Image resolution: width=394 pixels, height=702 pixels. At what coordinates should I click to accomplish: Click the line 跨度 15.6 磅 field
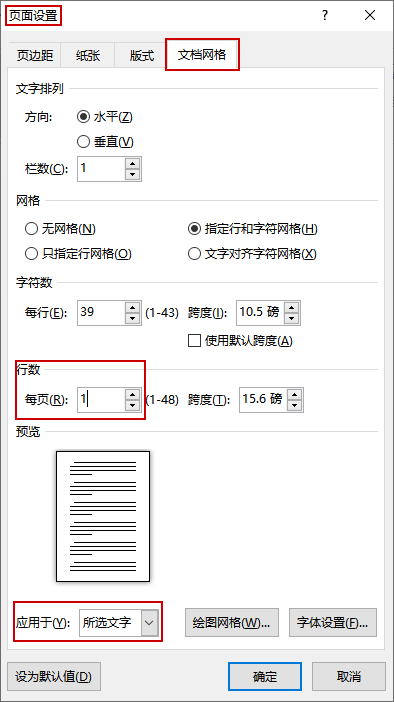(263, 399)
